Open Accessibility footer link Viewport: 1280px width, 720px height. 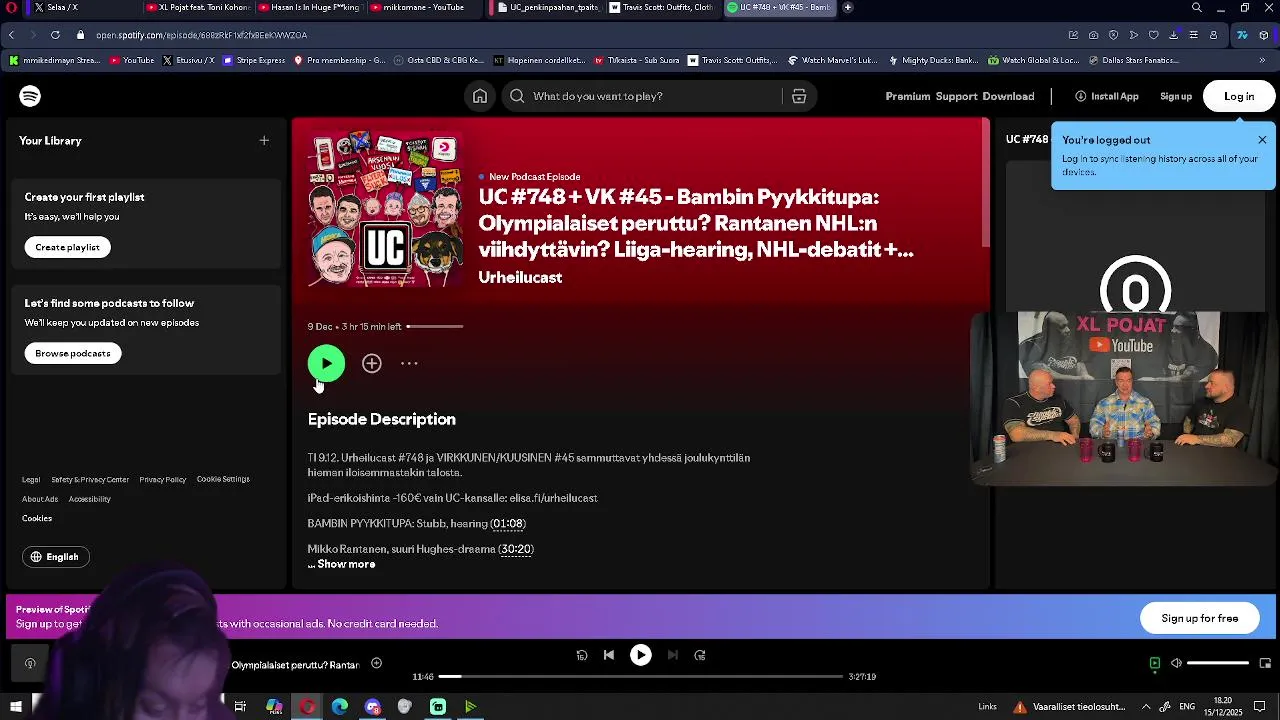point(90,499)
